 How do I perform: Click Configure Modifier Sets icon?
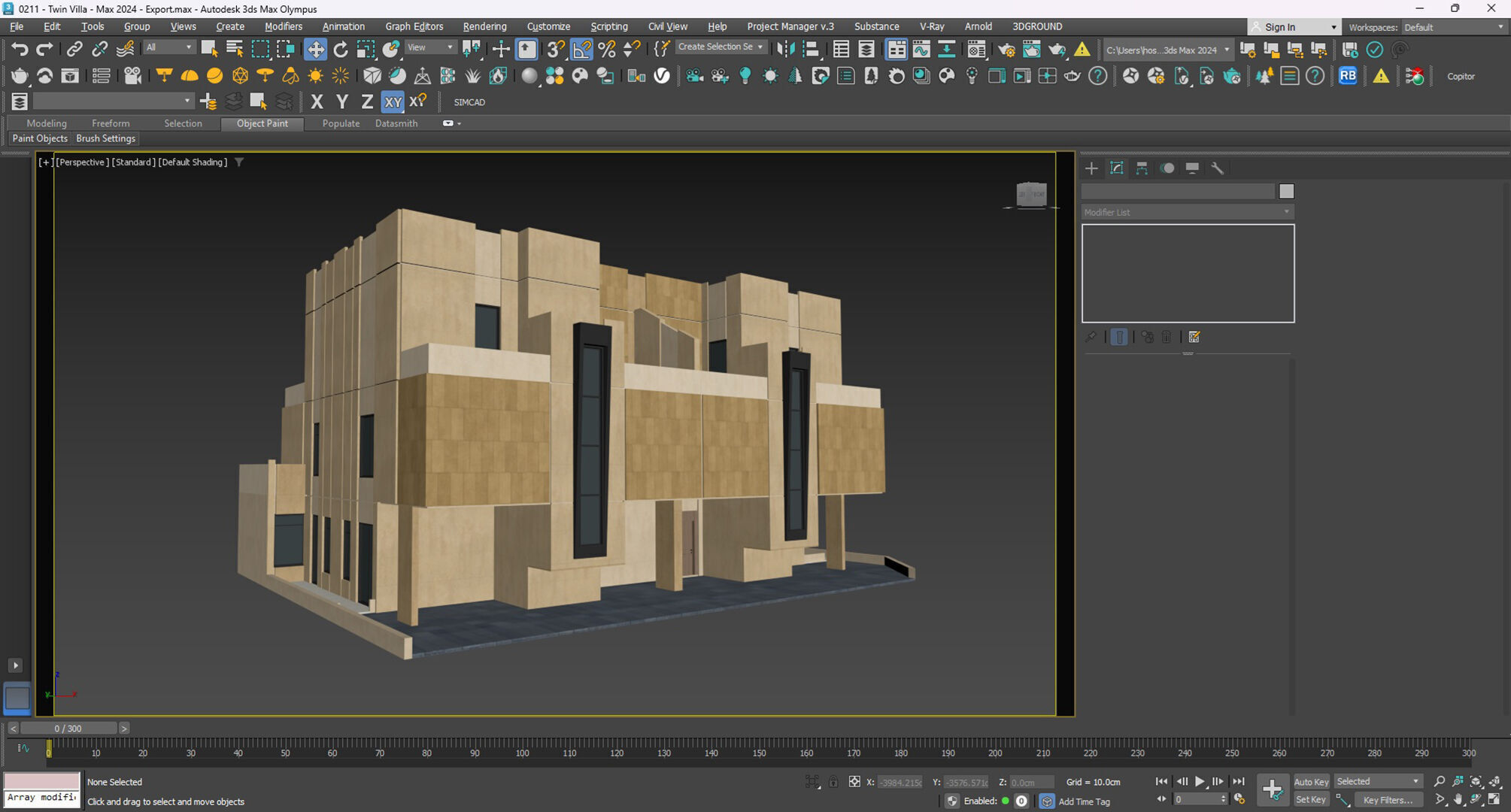click(x=1194, y=337)
